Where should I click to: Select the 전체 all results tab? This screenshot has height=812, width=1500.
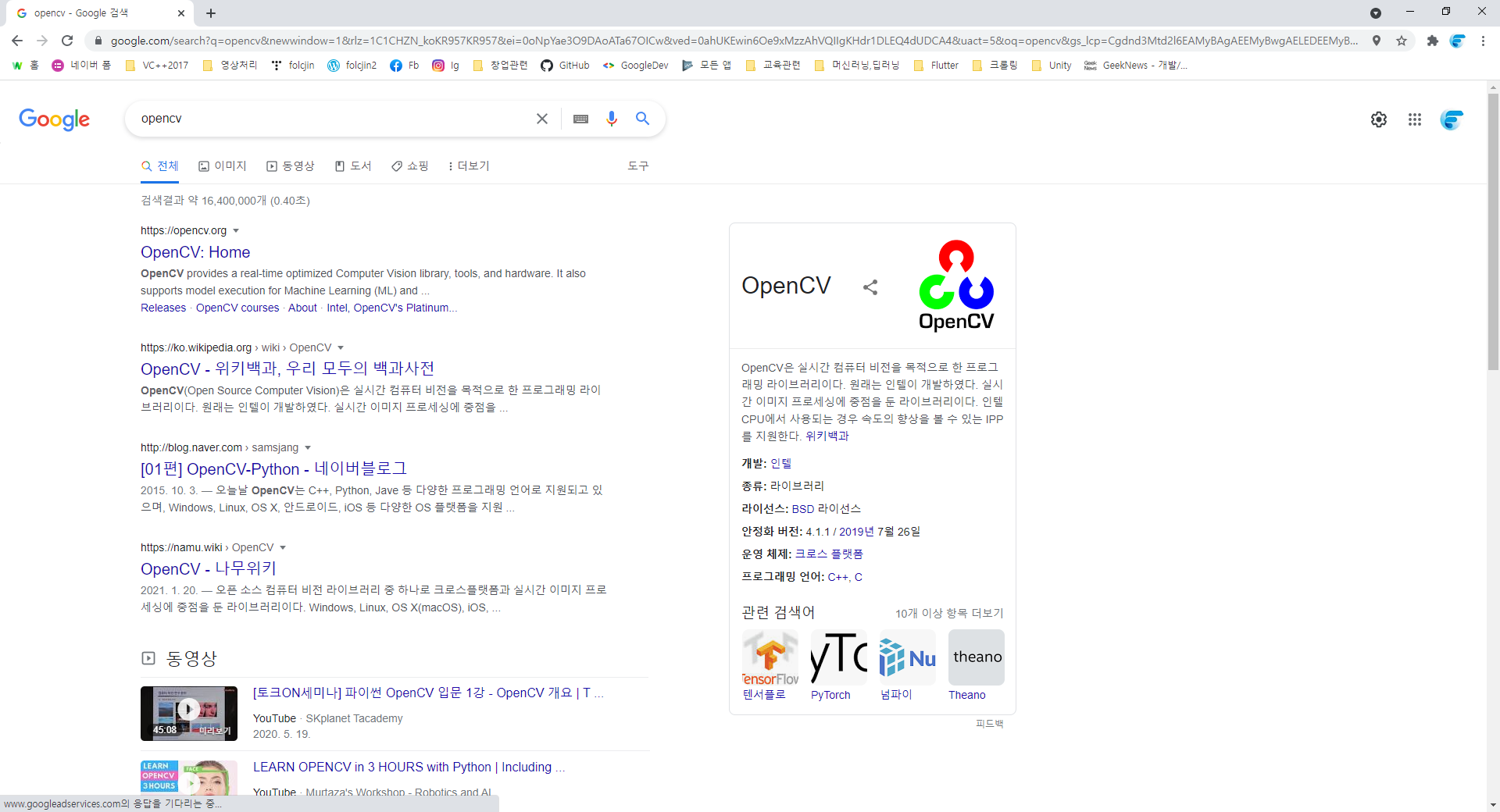(x=160, y=166)
